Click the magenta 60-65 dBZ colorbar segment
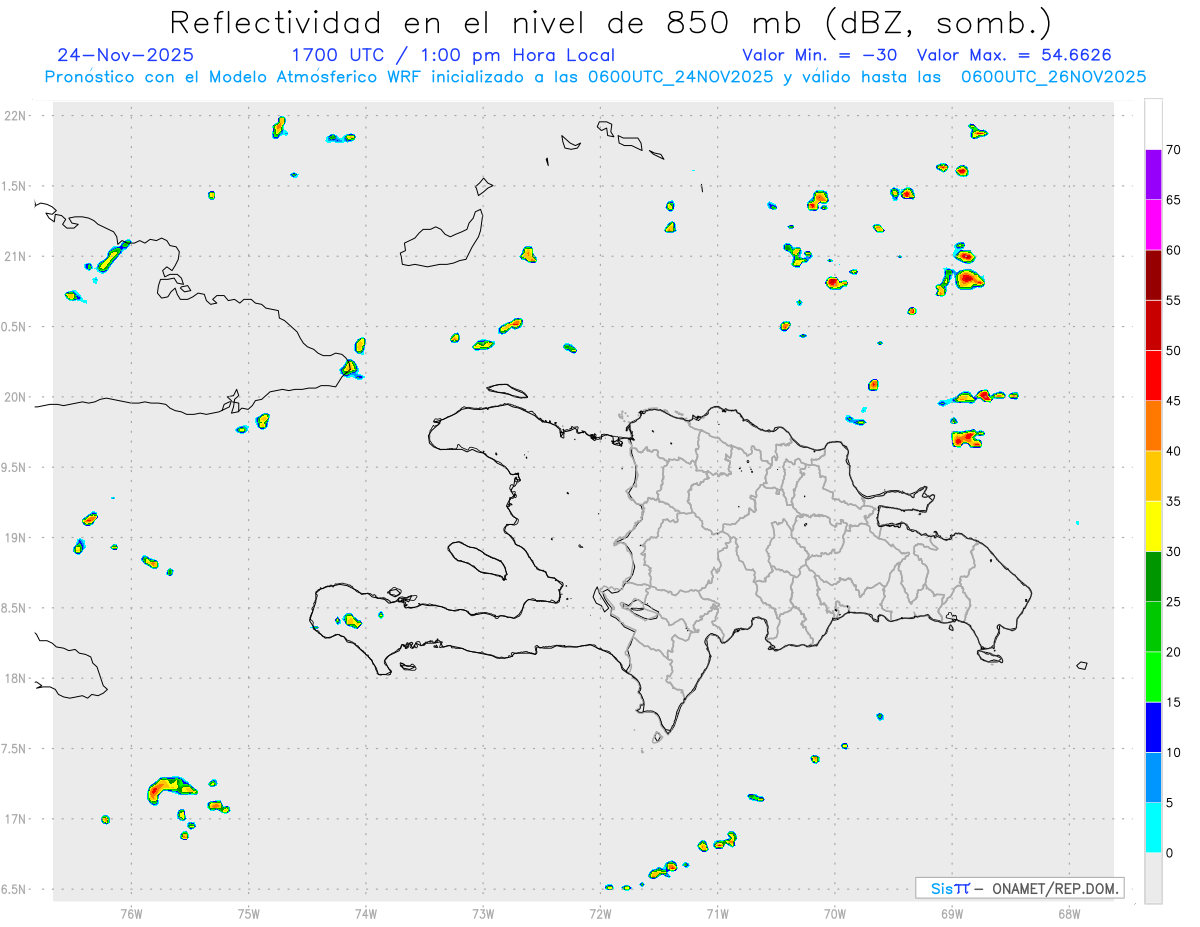This screenshot has width=1200, height=927. point(1153,225)
